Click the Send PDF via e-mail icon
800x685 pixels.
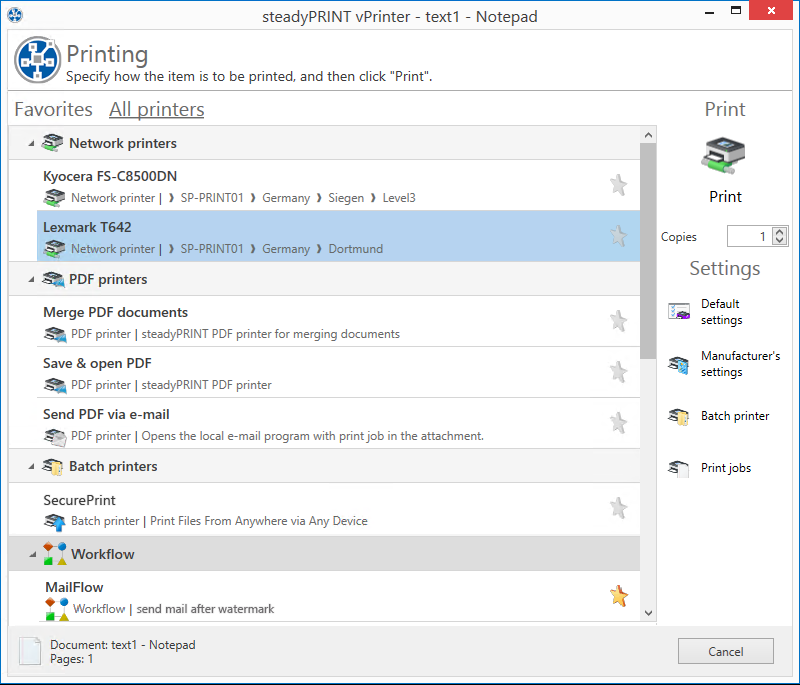click(55, 436)
